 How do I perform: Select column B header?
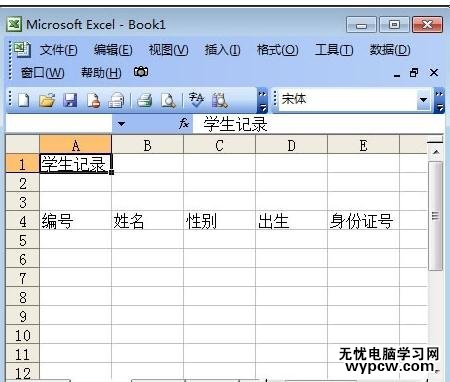pyautogui.click(x=147, y=145)
